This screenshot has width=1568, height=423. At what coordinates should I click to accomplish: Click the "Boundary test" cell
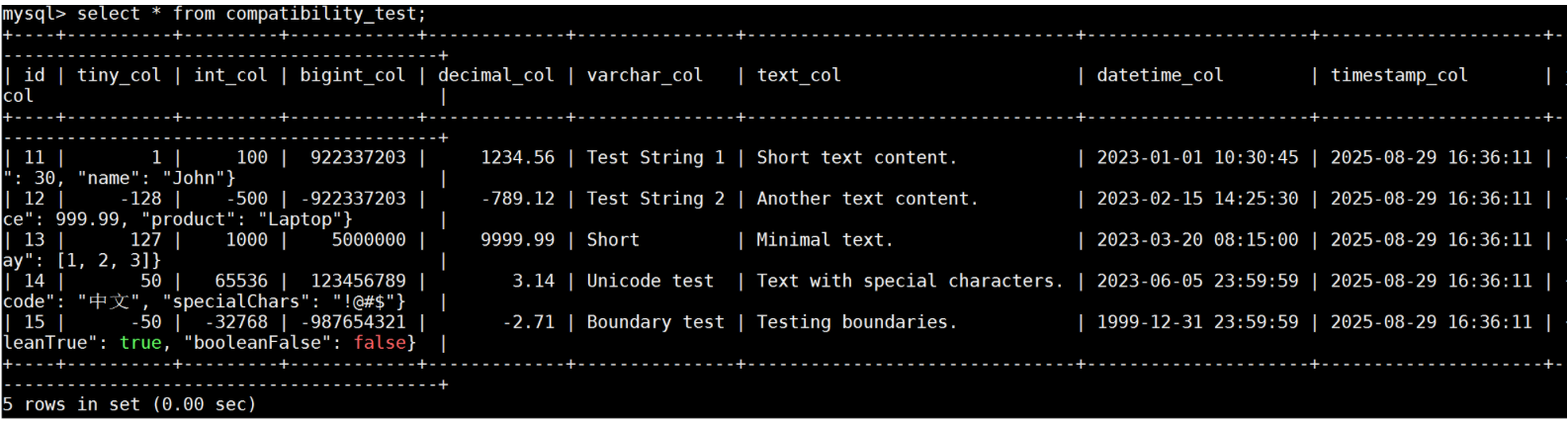coord(655,322)
